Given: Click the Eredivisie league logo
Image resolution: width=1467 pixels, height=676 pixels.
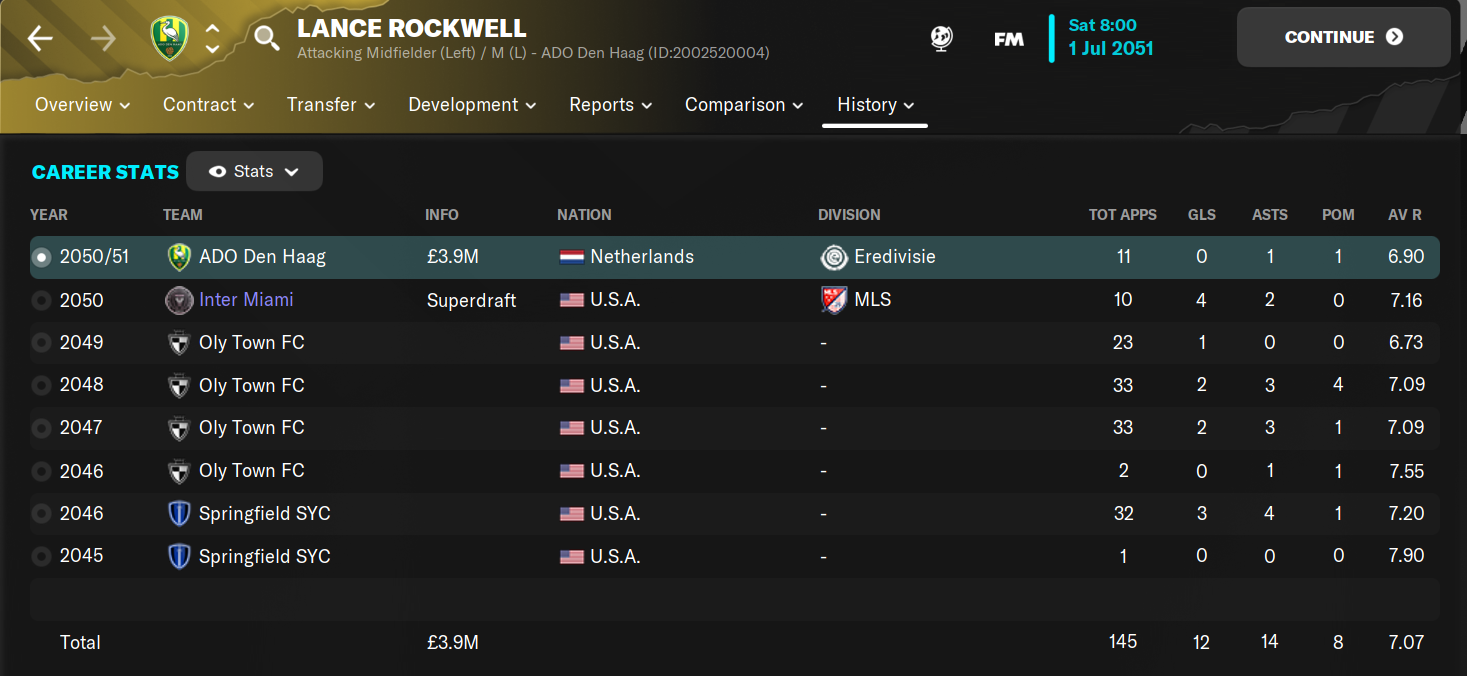Looking at the screenshot, I should pyautogui.click(x=833, y=257).
